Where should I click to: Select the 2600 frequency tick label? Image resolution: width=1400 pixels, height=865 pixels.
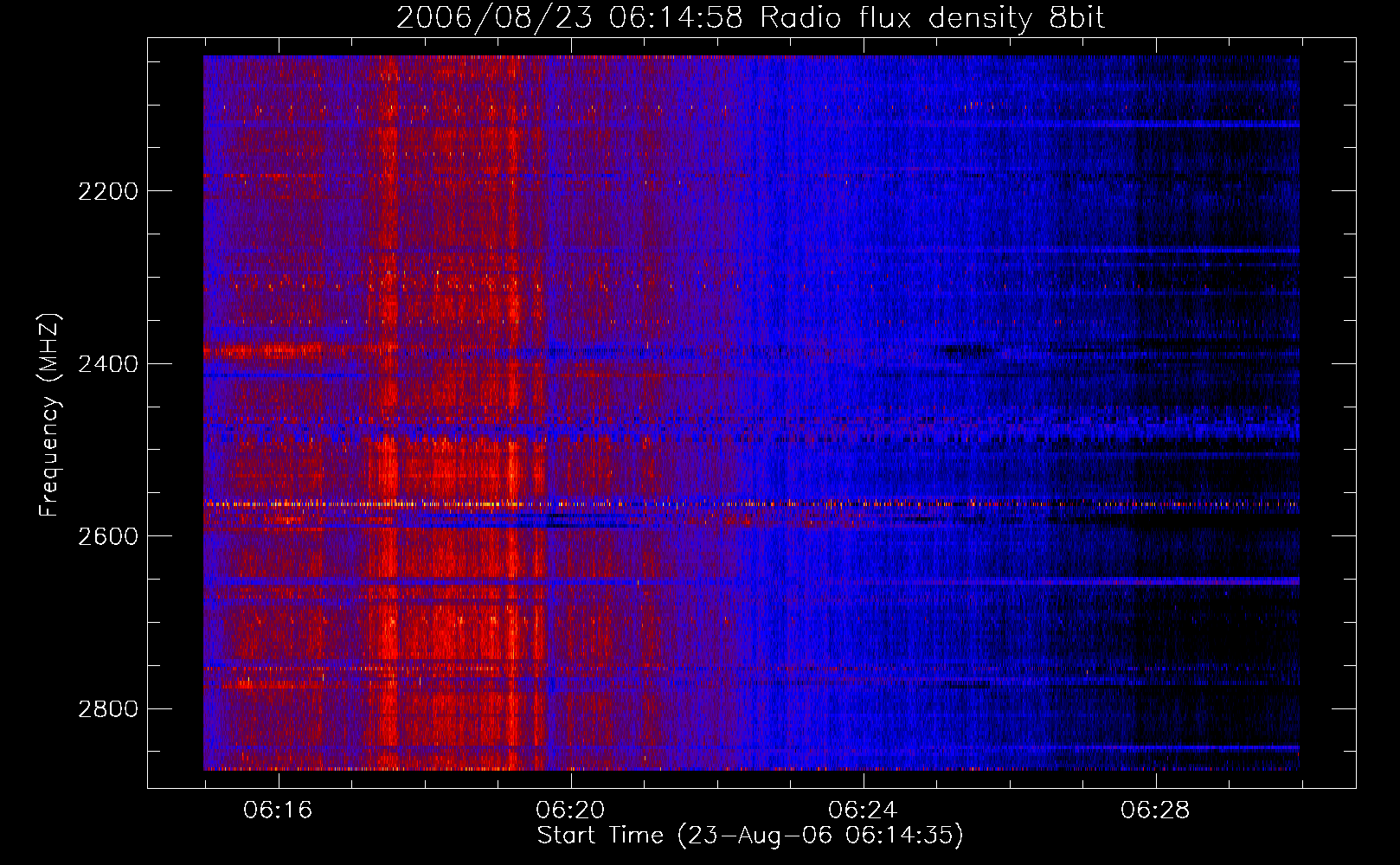click(108, 536)
